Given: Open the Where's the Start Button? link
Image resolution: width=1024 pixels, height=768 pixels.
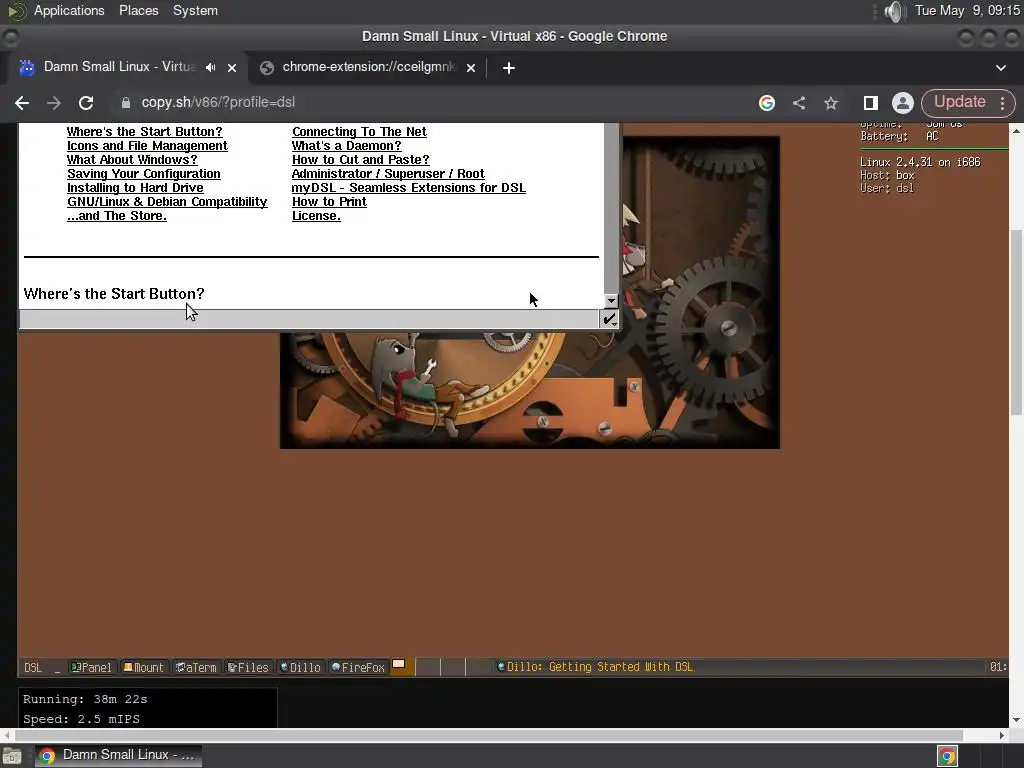Looking at the screenshot, I should pos(144,132).
